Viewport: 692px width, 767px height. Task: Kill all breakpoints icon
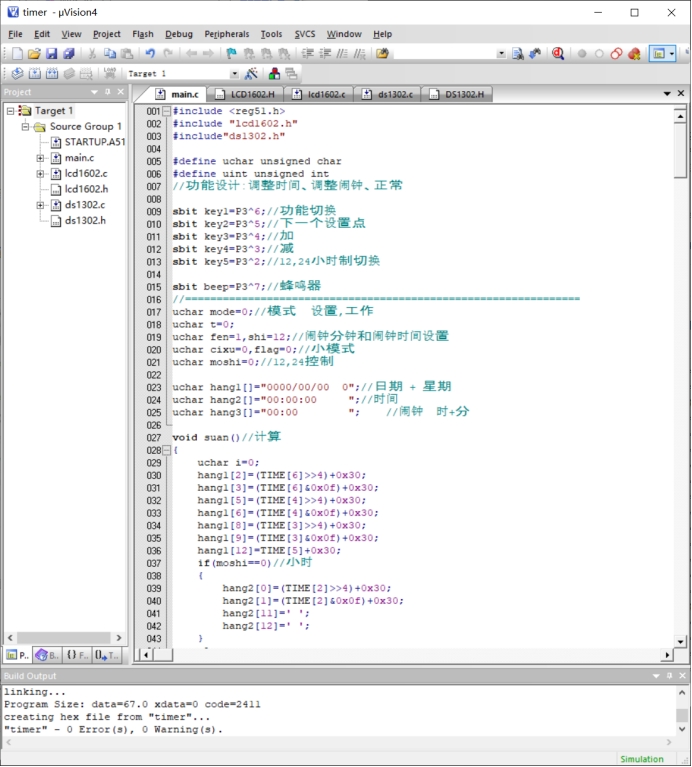634,53
